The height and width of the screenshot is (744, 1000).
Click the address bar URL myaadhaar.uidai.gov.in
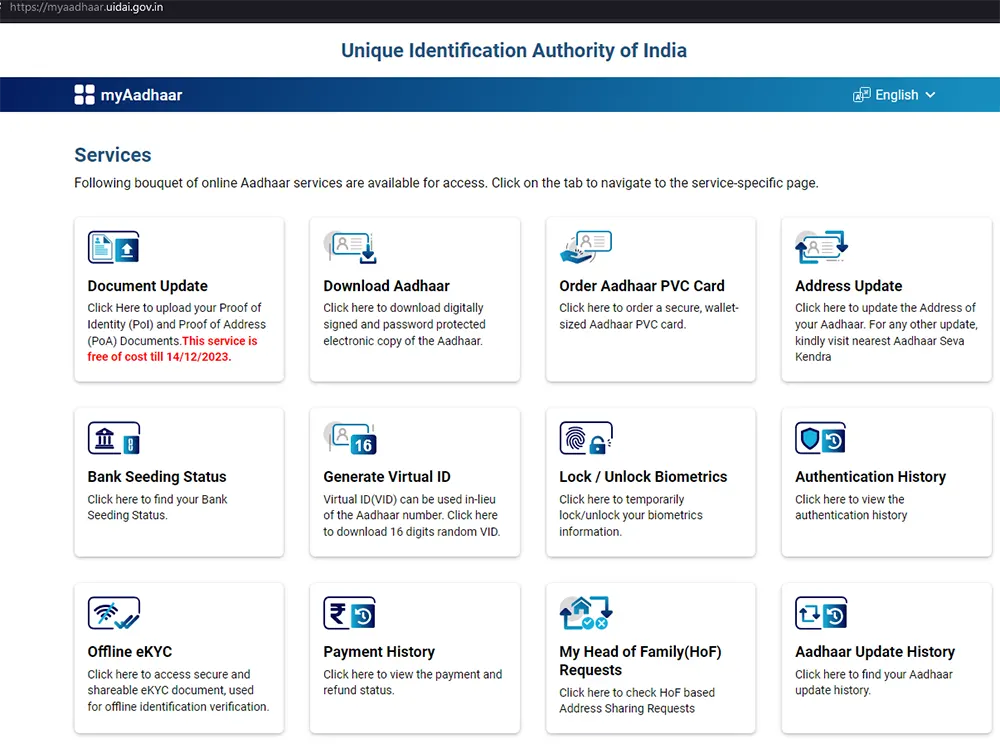(86, 7)
